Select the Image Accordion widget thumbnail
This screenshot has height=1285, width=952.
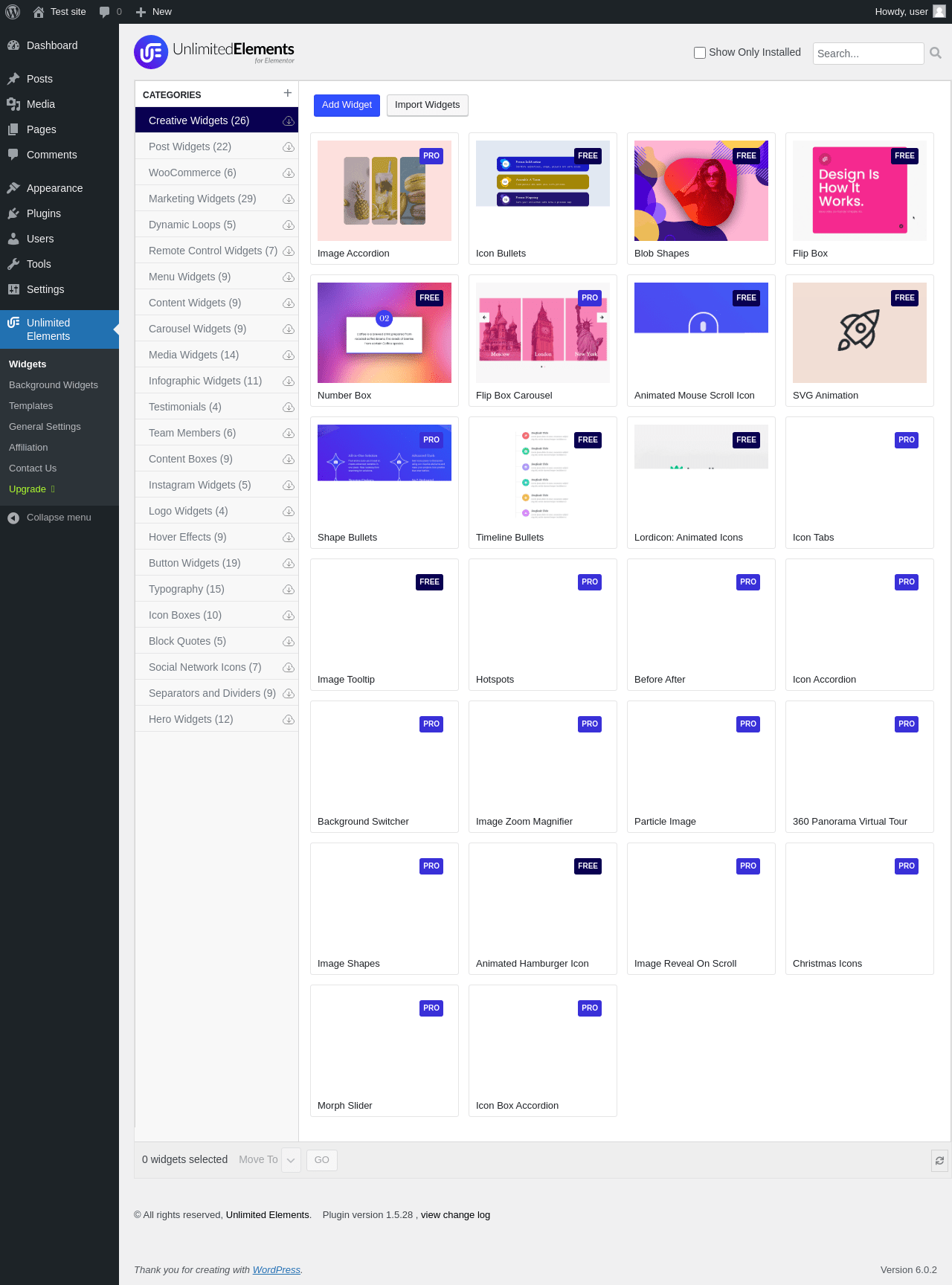[385, 190]
